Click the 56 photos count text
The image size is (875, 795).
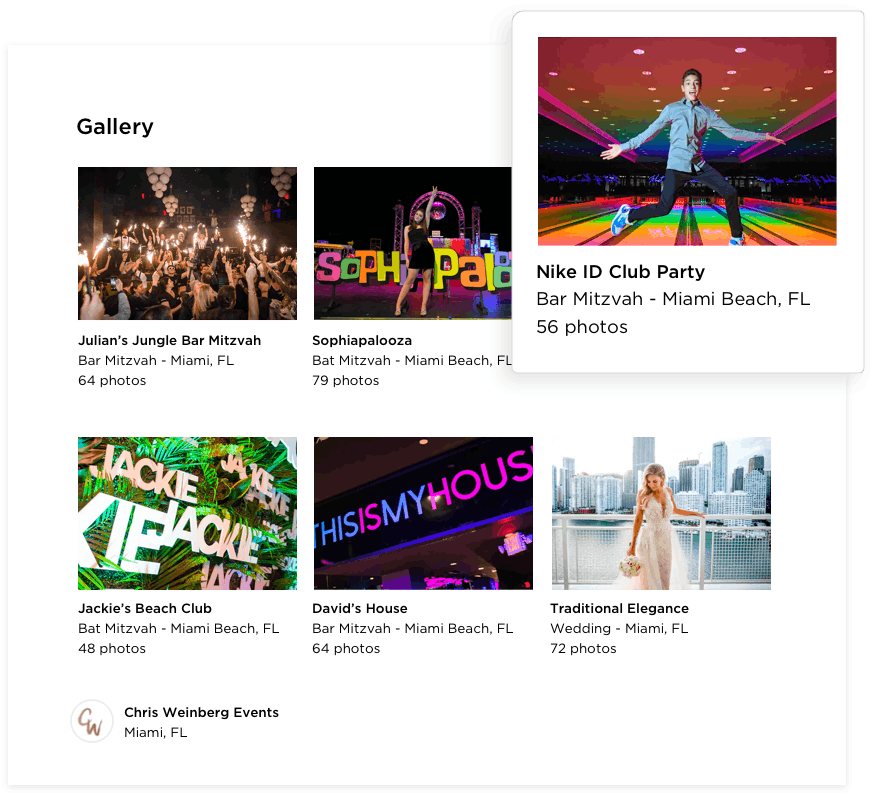coord(582,327)
